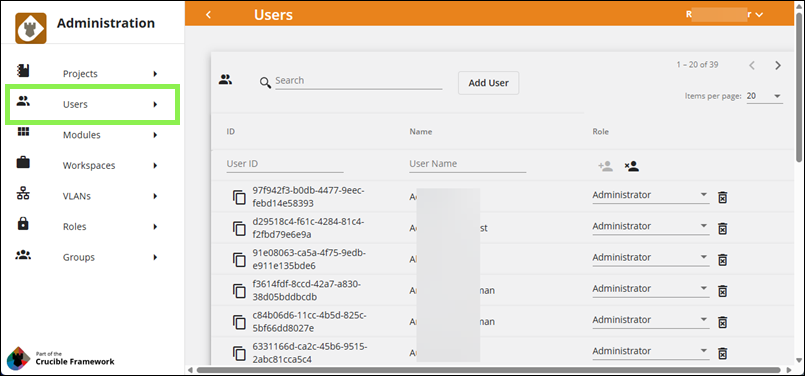Delete the user with ID 6331166d
Image resolution: width=805 pixels, height=376 pixels.
point(722,353)
